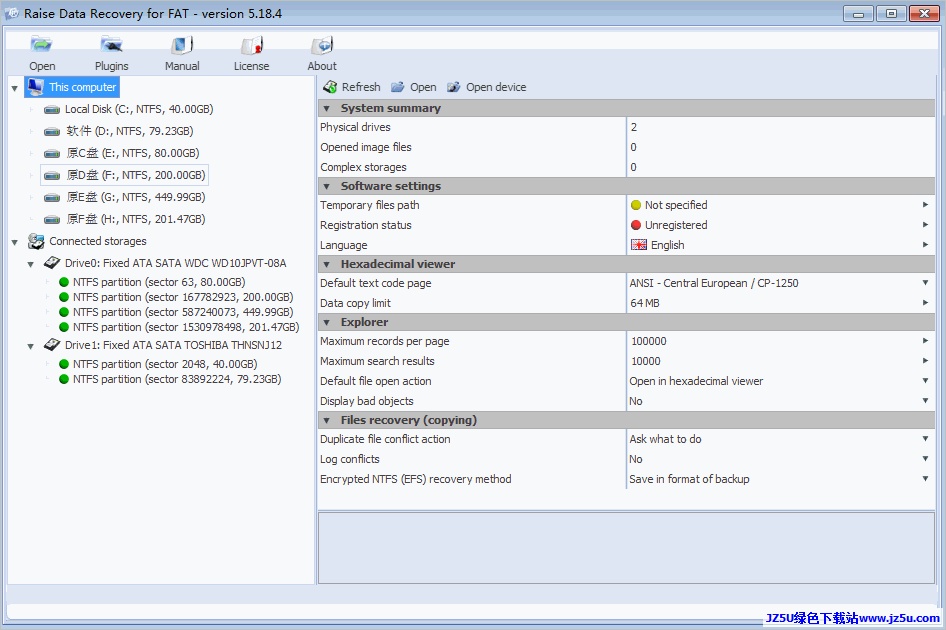Image resolution: width=946 pixels, height=630 pixels.
Task: Select the This computer monitor icon
Action: pos(36,87)
